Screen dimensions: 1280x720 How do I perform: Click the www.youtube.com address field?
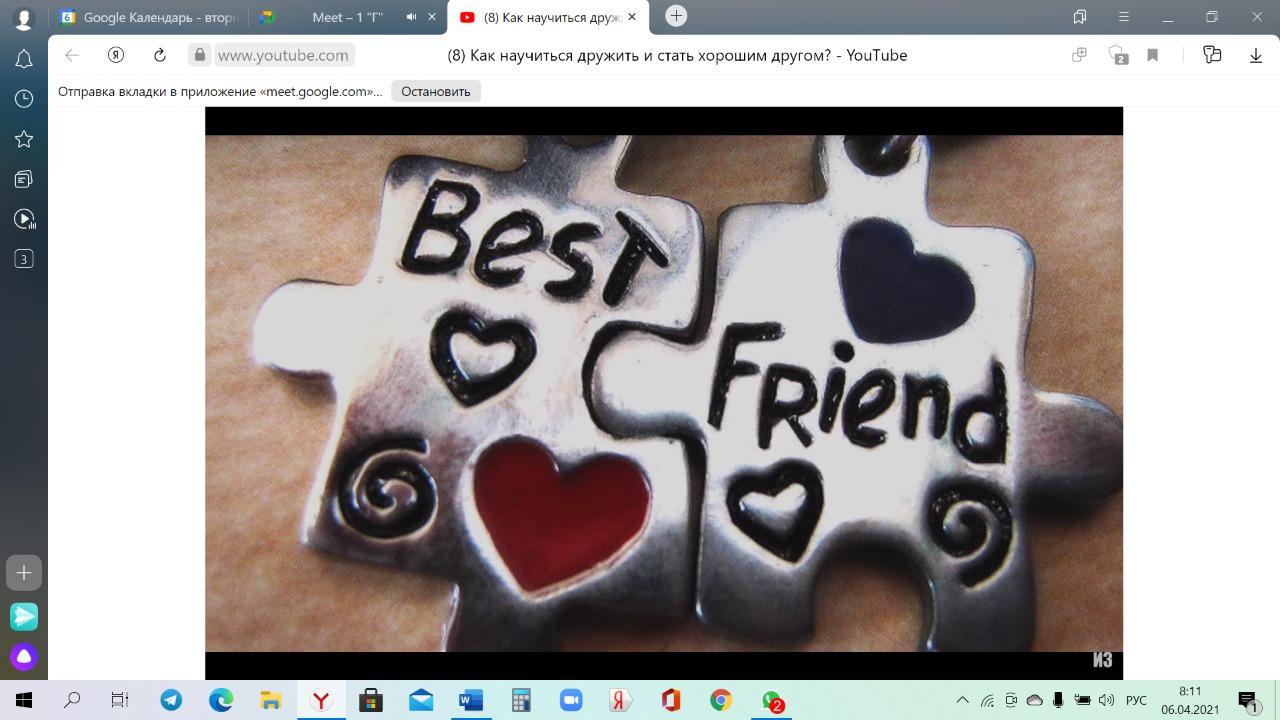point(283,56)
